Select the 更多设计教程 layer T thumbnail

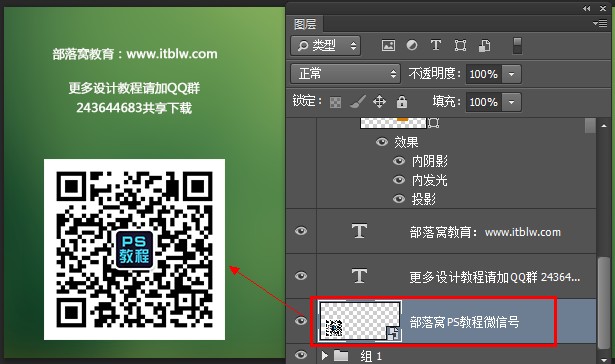[359, 276]
